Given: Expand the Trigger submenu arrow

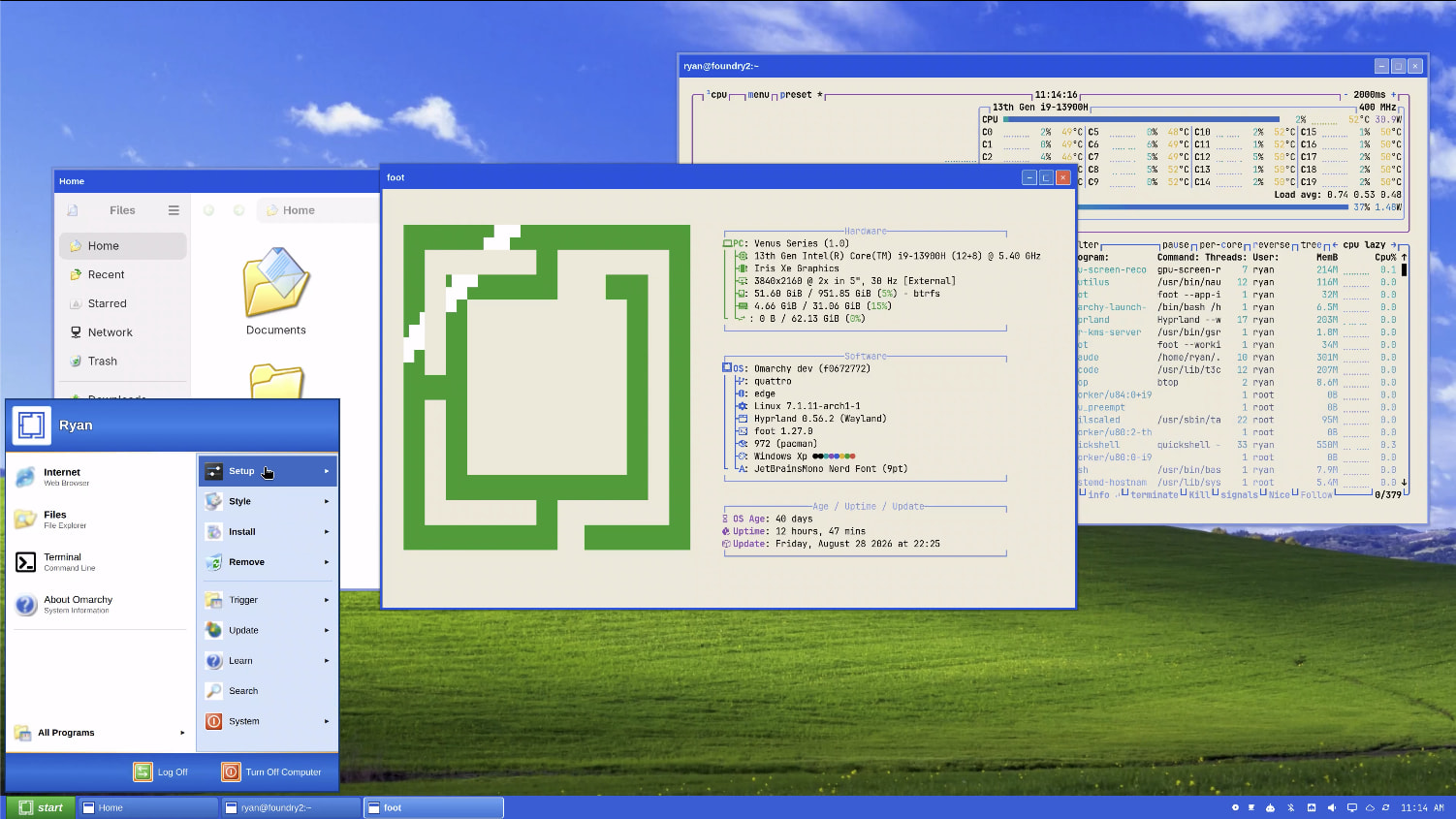Looking at the screenshot, I should 327,600.
